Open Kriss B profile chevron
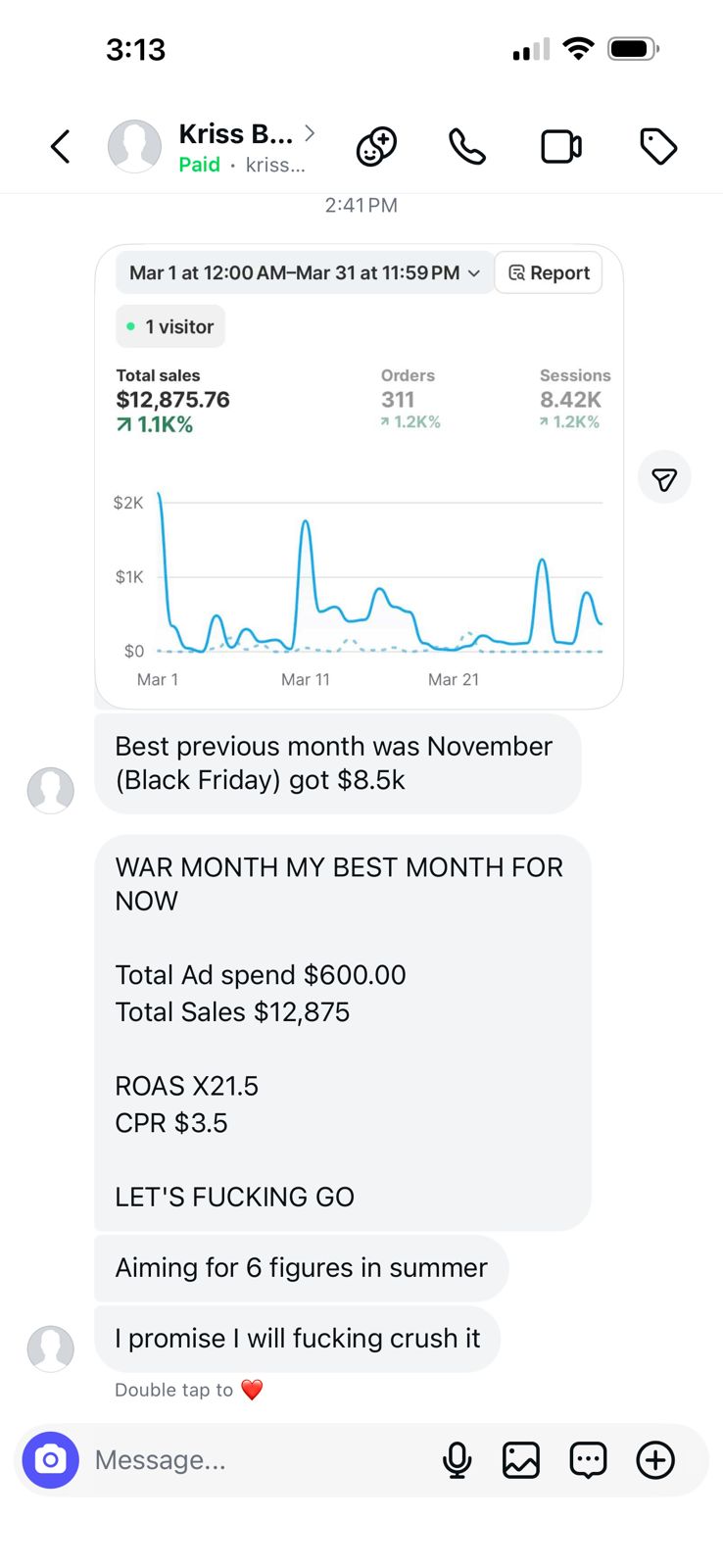Image resolution: width=723 pixels, height=1568 pixels. pos(310,133)
